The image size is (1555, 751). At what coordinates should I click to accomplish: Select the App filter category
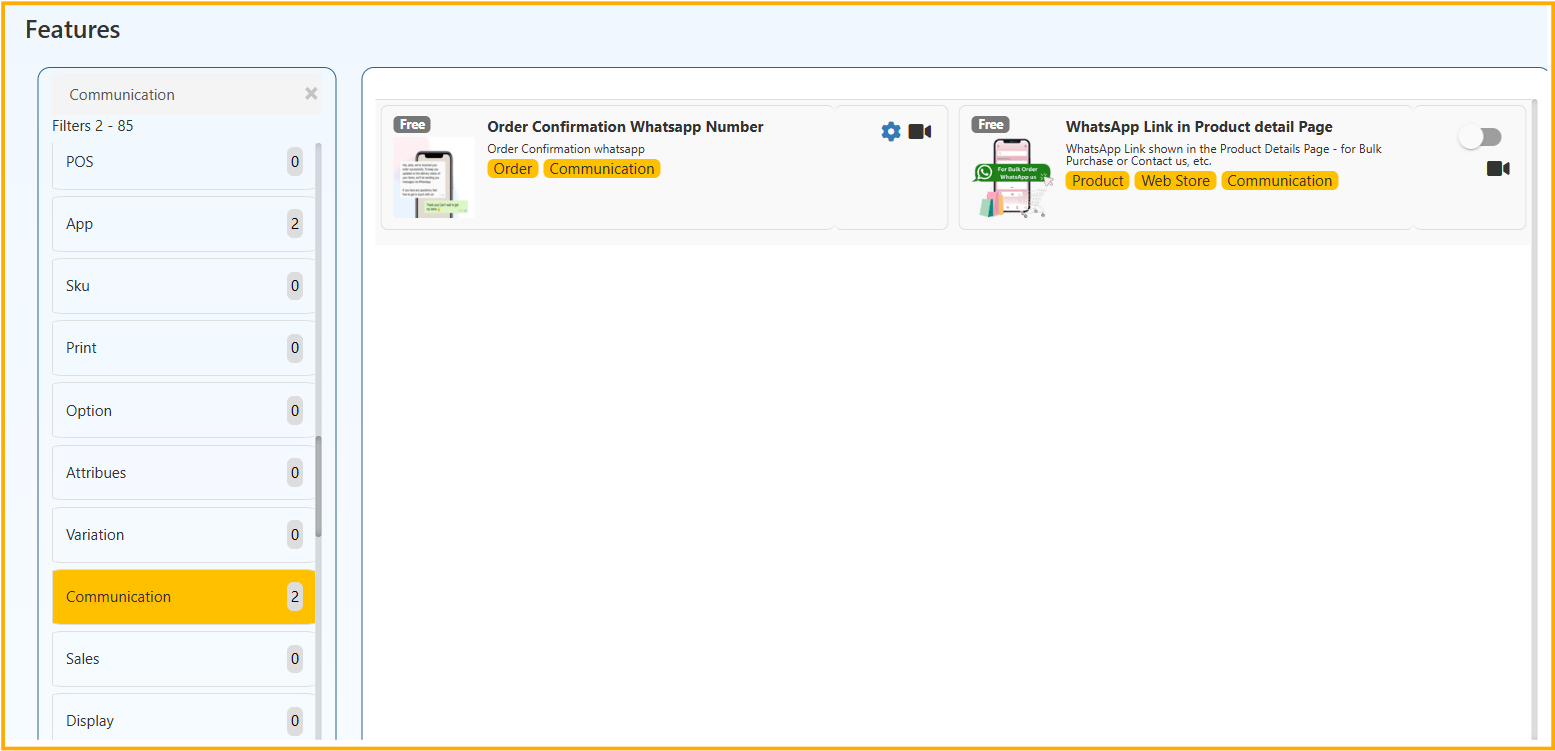click(183, 224)
